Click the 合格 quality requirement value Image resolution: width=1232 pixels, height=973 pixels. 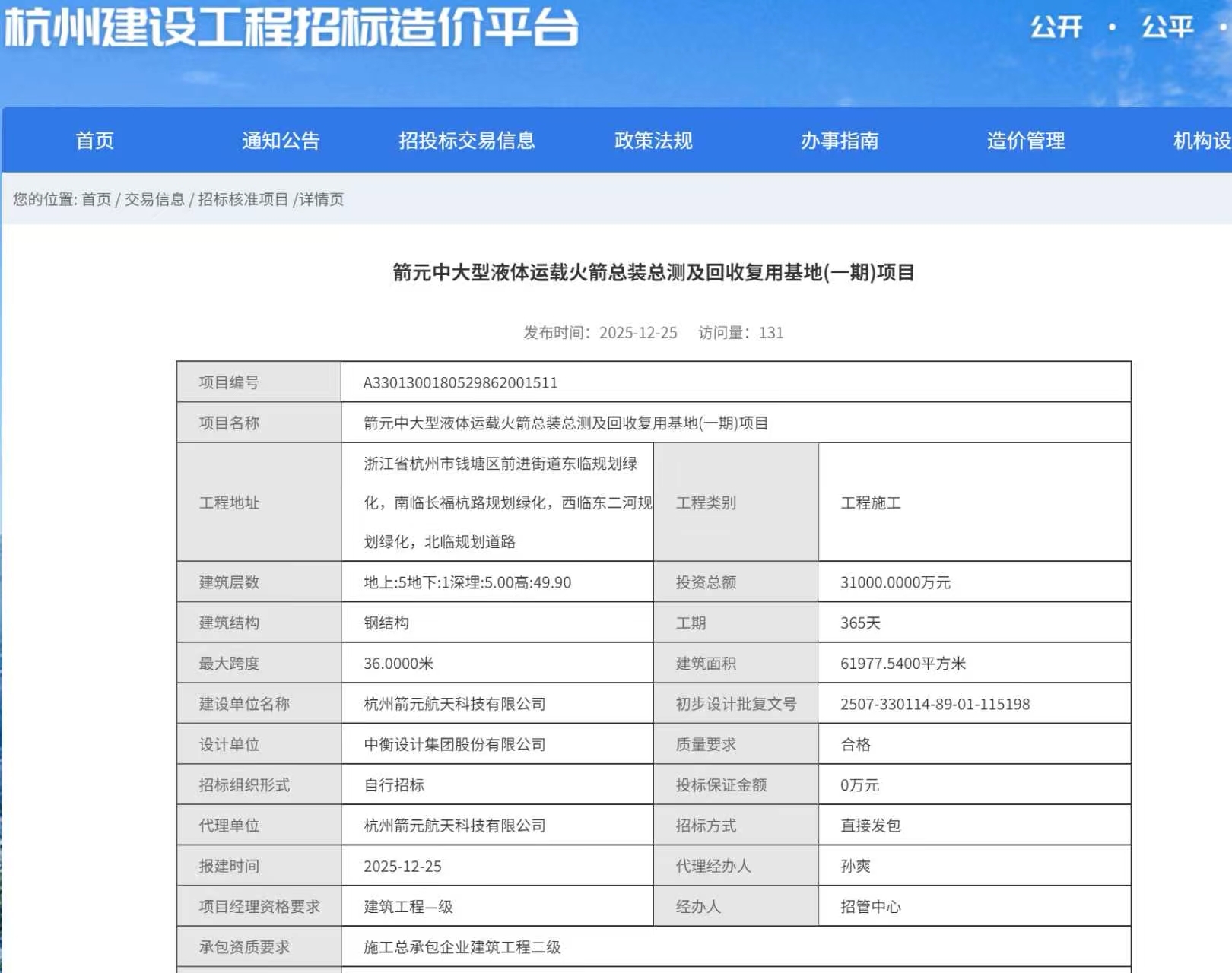click(x=856, y=745)
